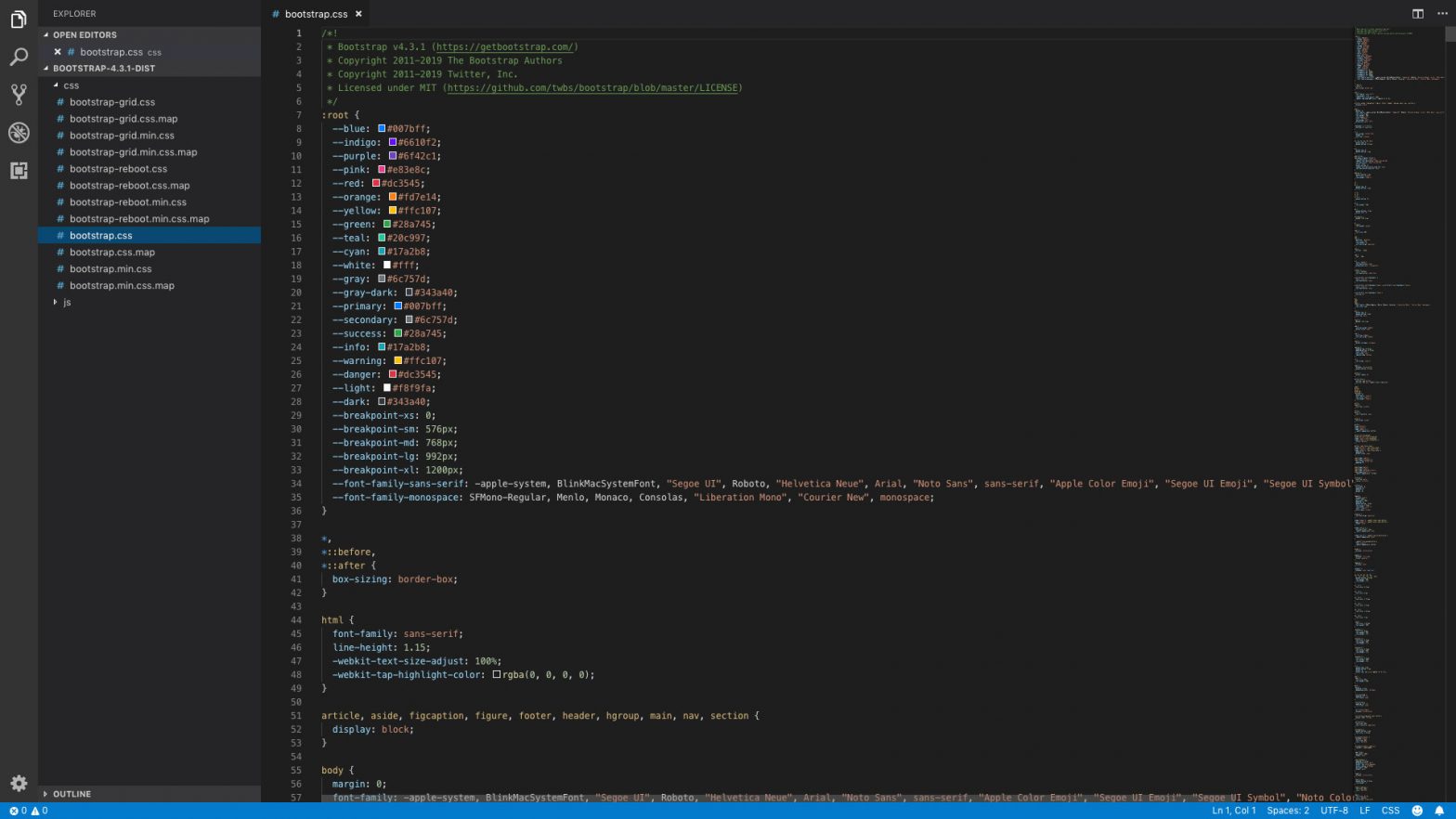The width and height of the screenshot is (1456, 819).
Task: Open bootstrap-reboot.min.css.map file
Action: point(149,219)
